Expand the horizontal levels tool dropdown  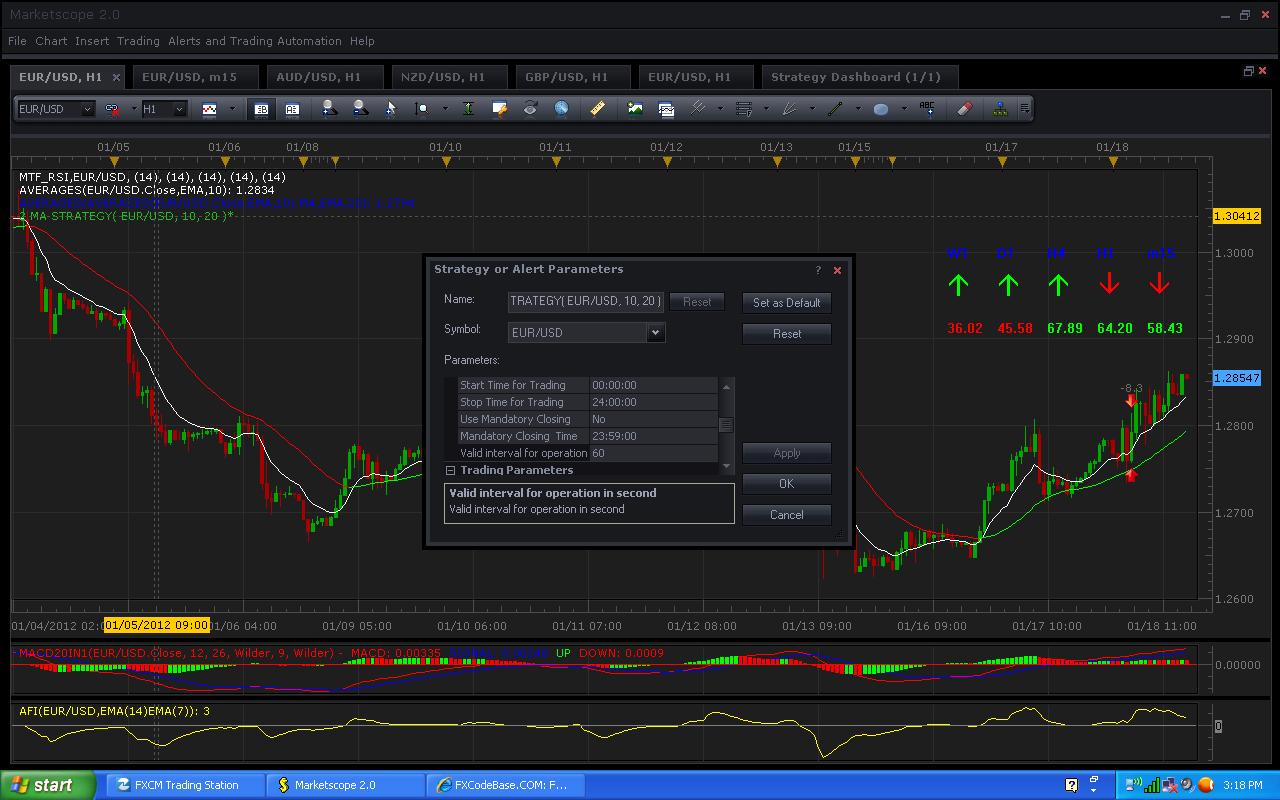(766, 109)
